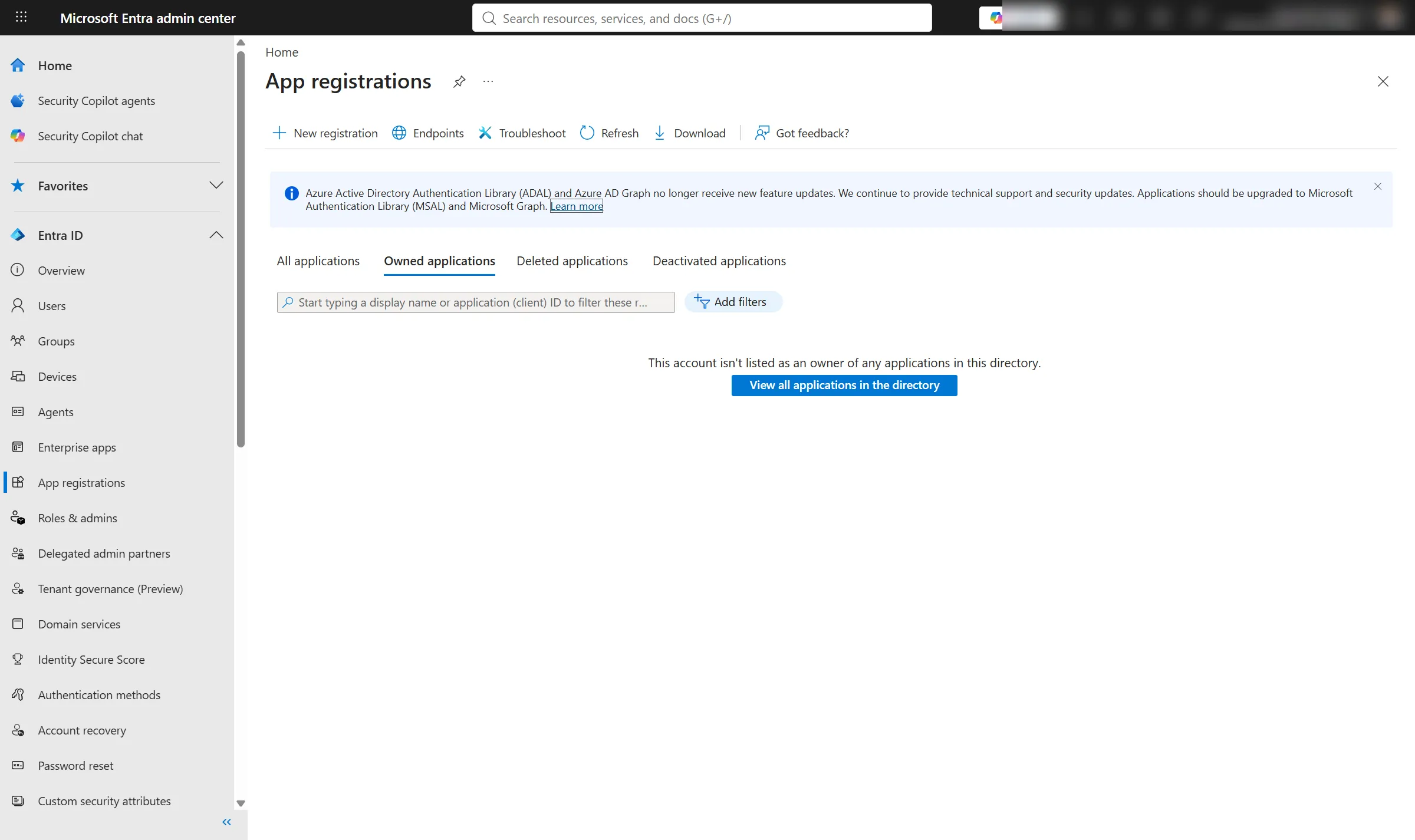Expand the Favorites section chevron
Screen dimensions: 1415x840
216,186
